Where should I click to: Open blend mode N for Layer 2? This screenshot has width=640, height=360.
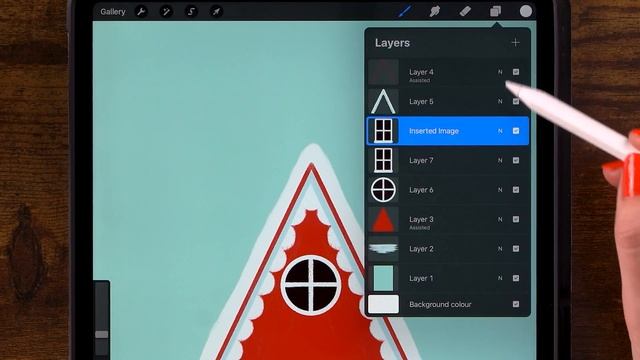(x=500, y=249)
